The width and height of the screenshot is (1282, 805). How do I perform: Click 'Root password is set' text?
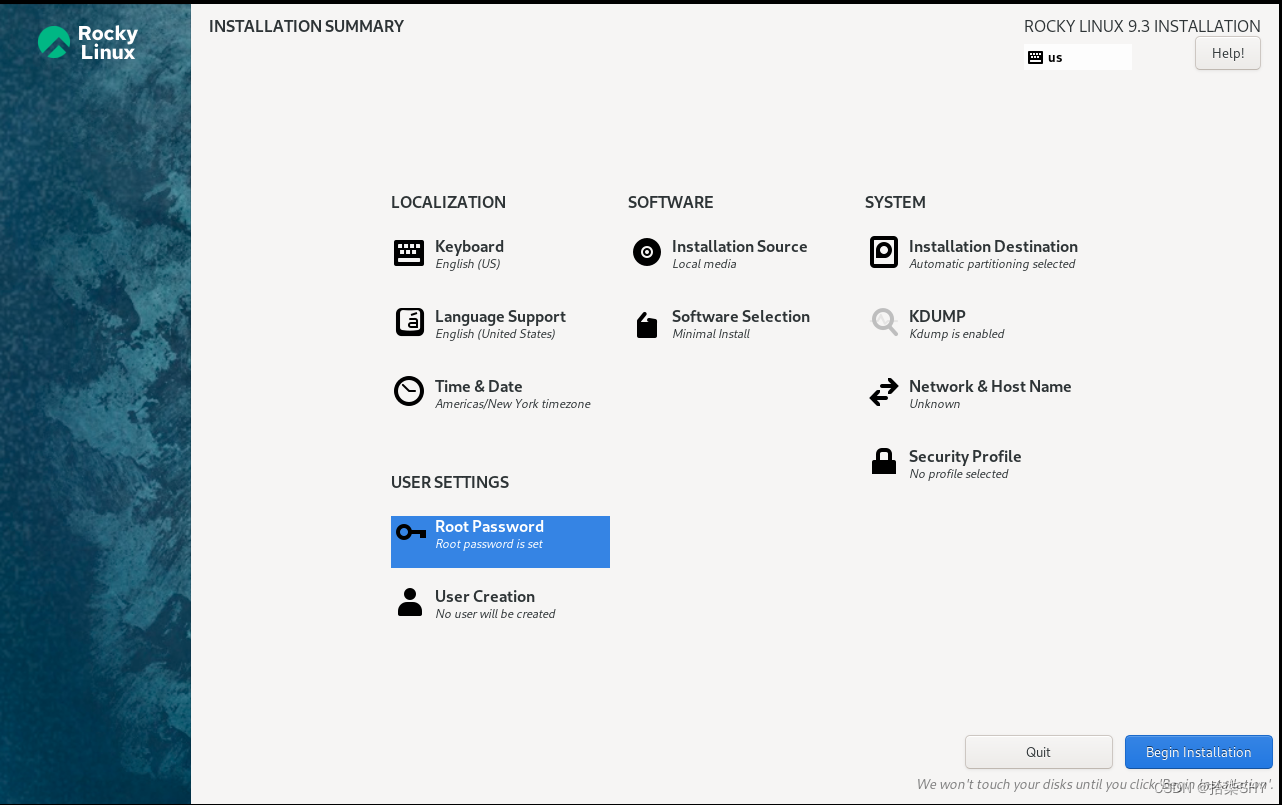(x=489, y=544)
